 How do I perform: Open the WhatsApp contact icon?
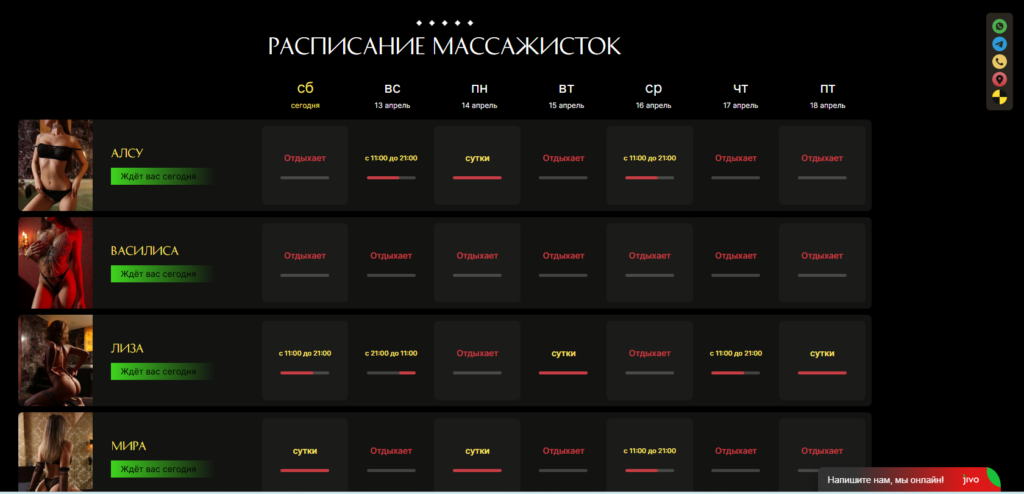point(999,26)
